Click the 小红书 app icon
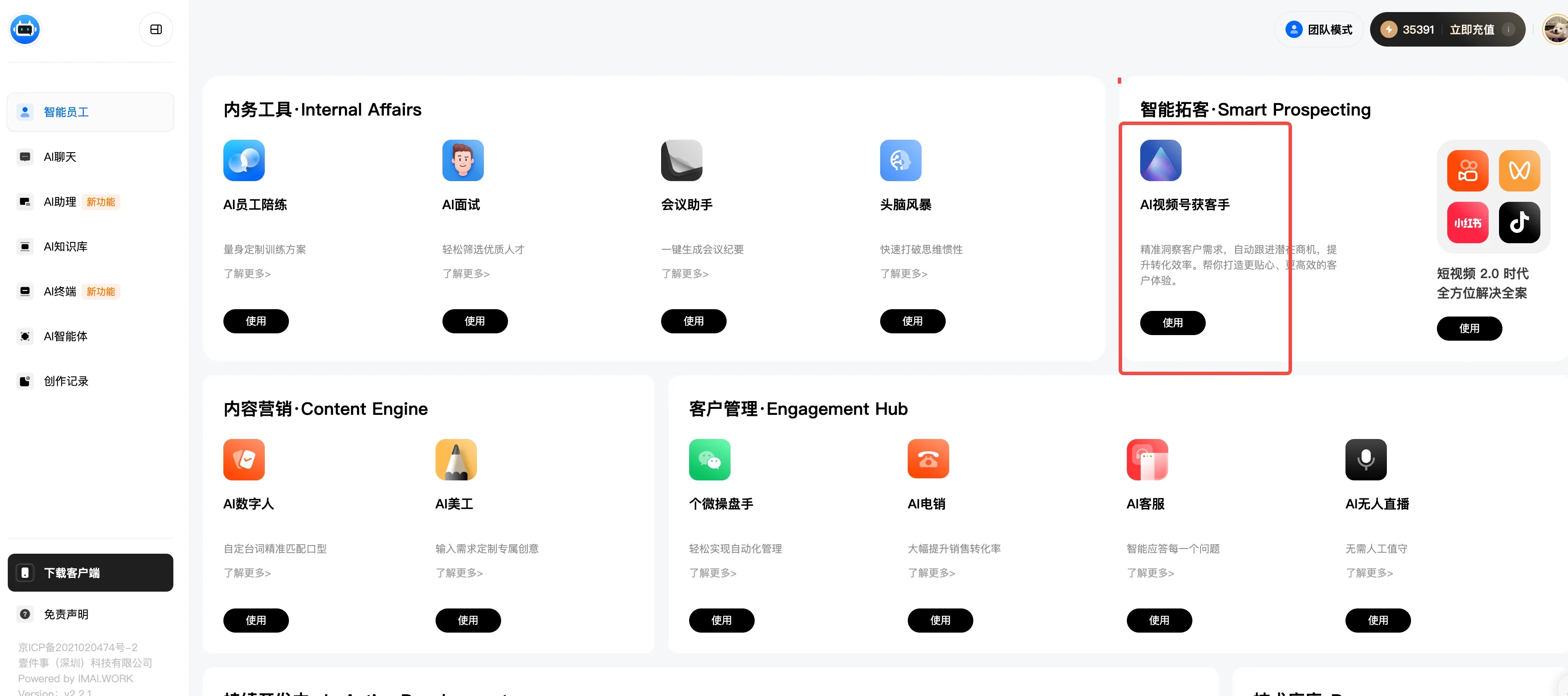 click(x=1467, y=222)
